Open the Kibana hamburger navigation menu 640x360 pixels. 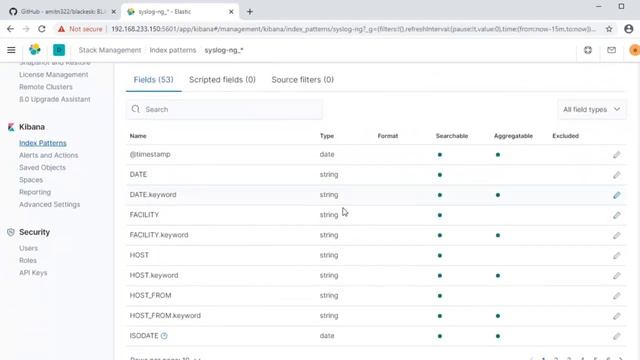[11, 50]
